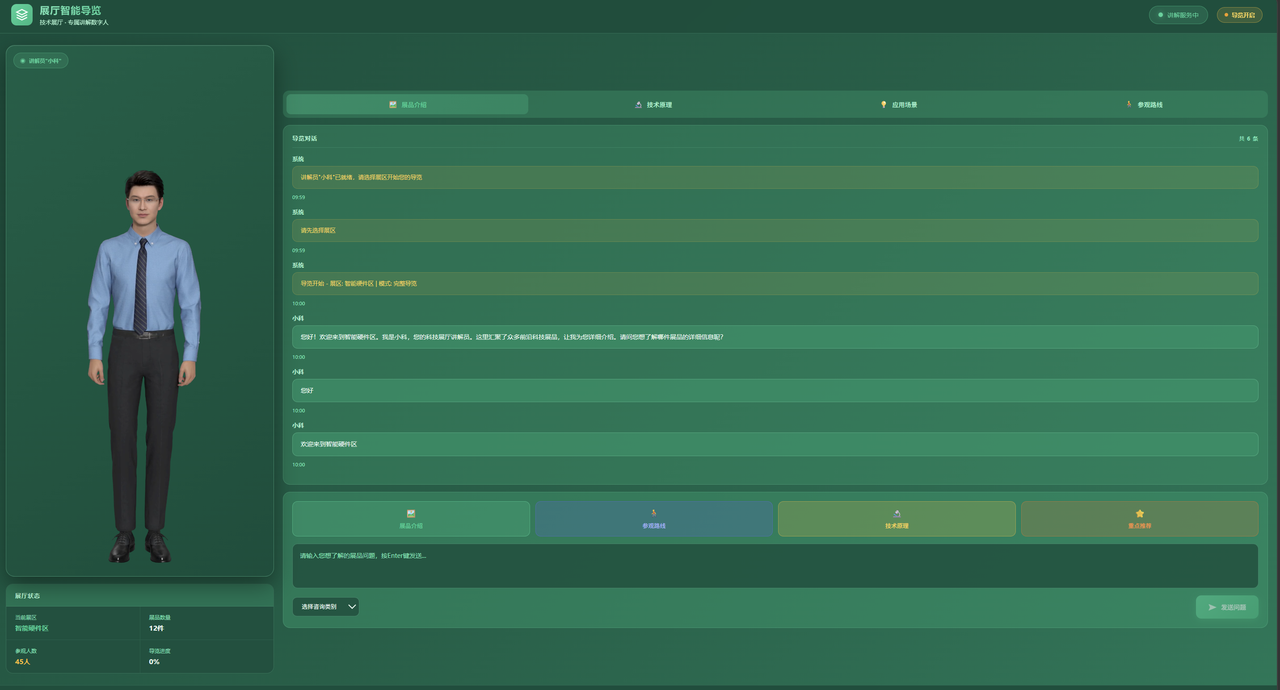
Task: Click the orange 重点推荐 quick action button
Action: pos(1140,519)
